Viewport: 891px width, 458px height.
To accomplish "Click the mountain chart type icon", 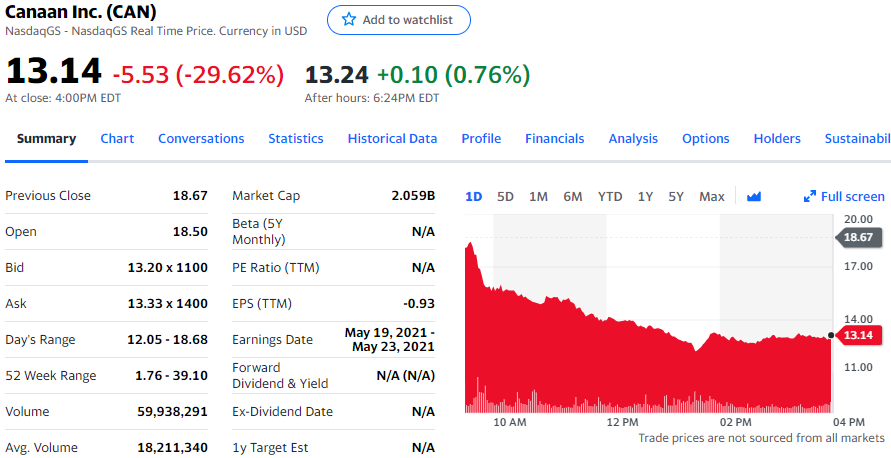I will [x=754, y=196].
